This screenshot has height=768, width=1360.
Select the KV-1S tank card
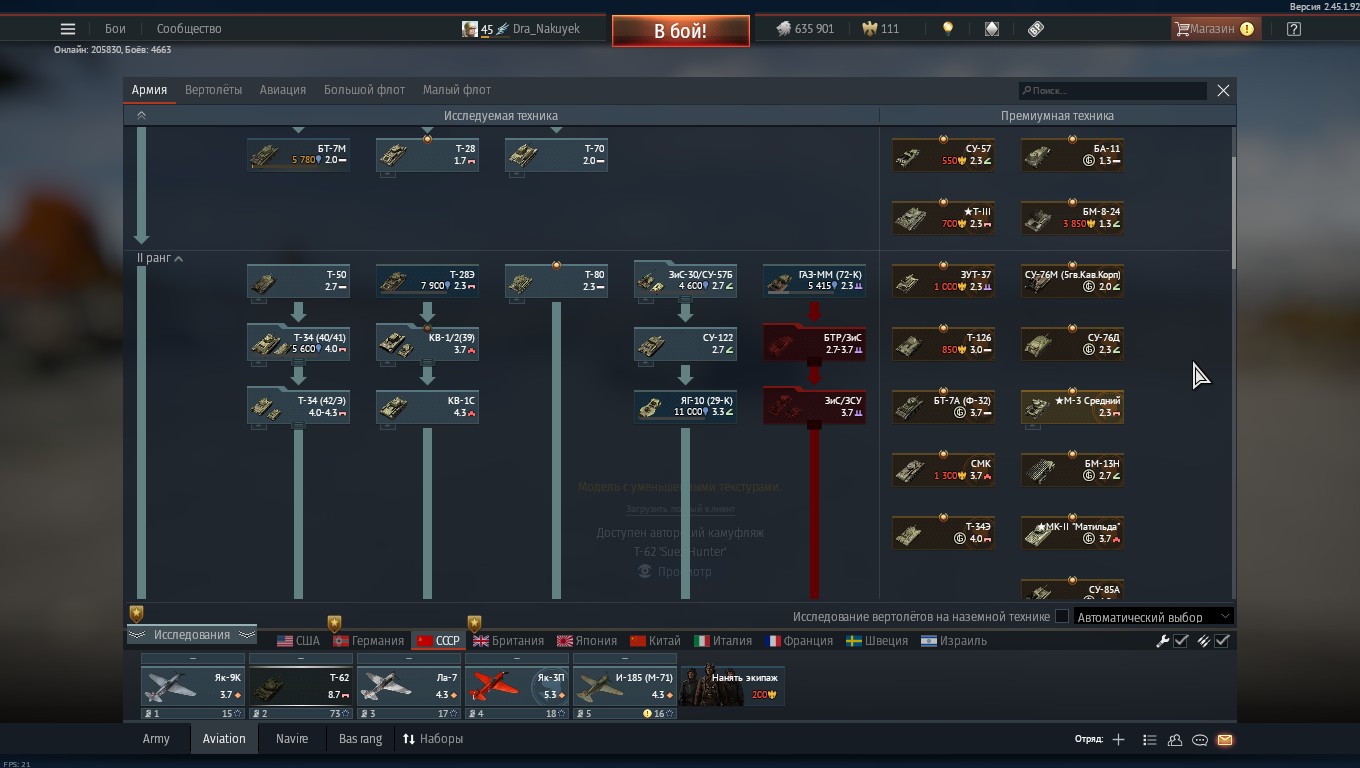tap(427, 407)
